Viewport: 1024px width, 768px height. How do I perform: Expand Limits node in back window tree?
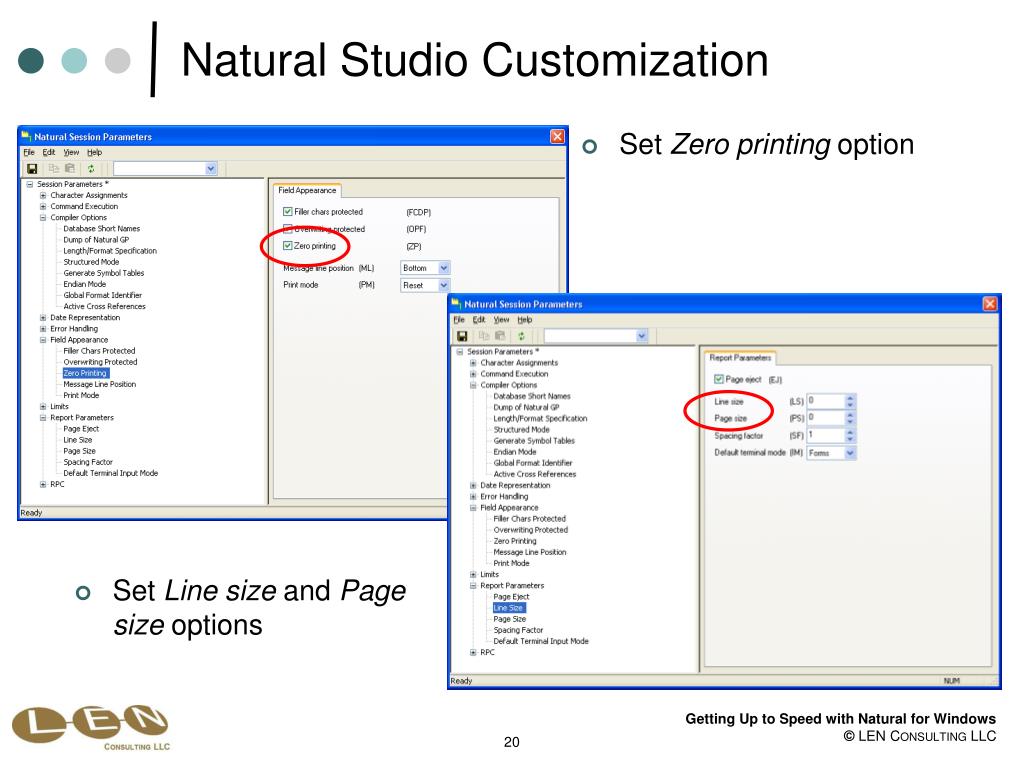pos(43,406)
